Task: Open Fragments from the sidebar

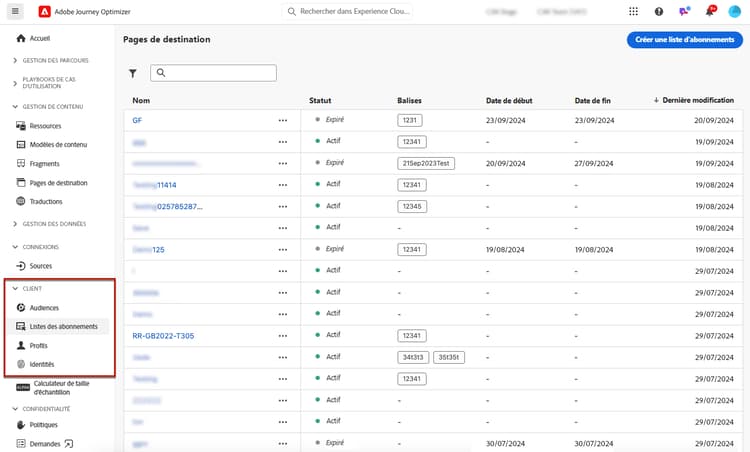Action: click(x=44, y=164)
